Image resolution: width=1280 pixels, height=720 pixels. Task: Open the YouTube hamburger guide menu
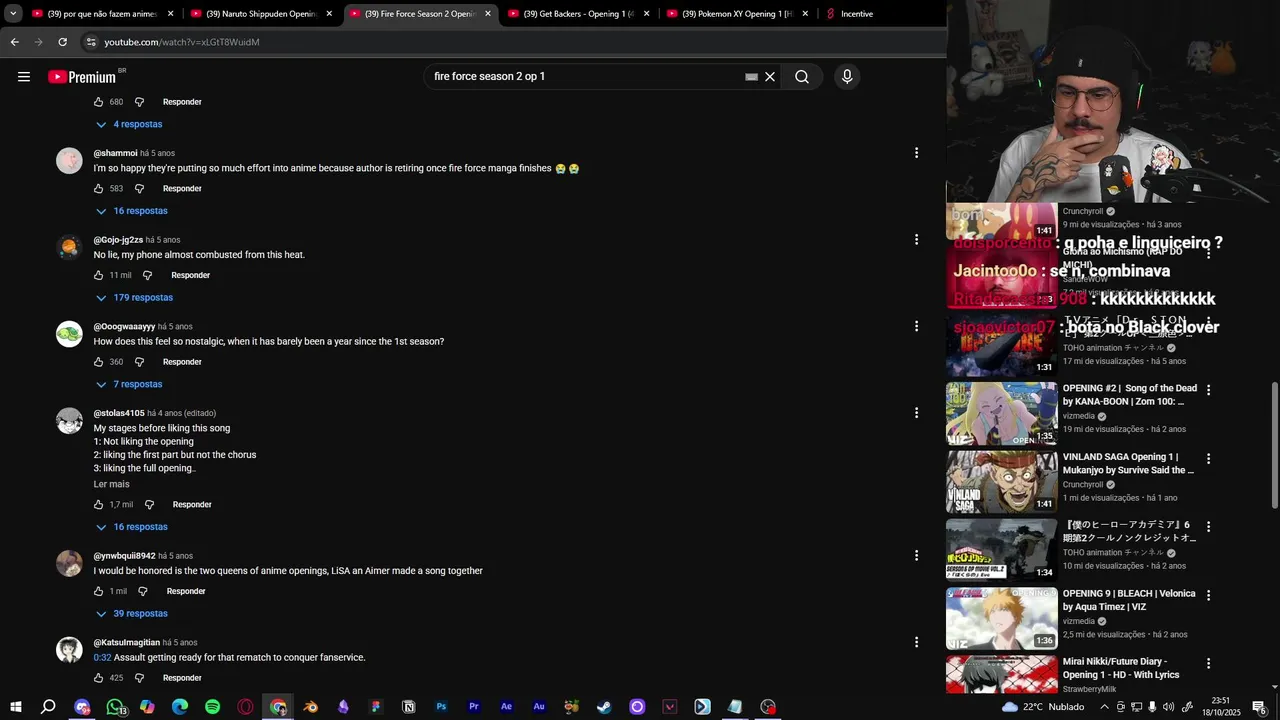pos(24,77)
